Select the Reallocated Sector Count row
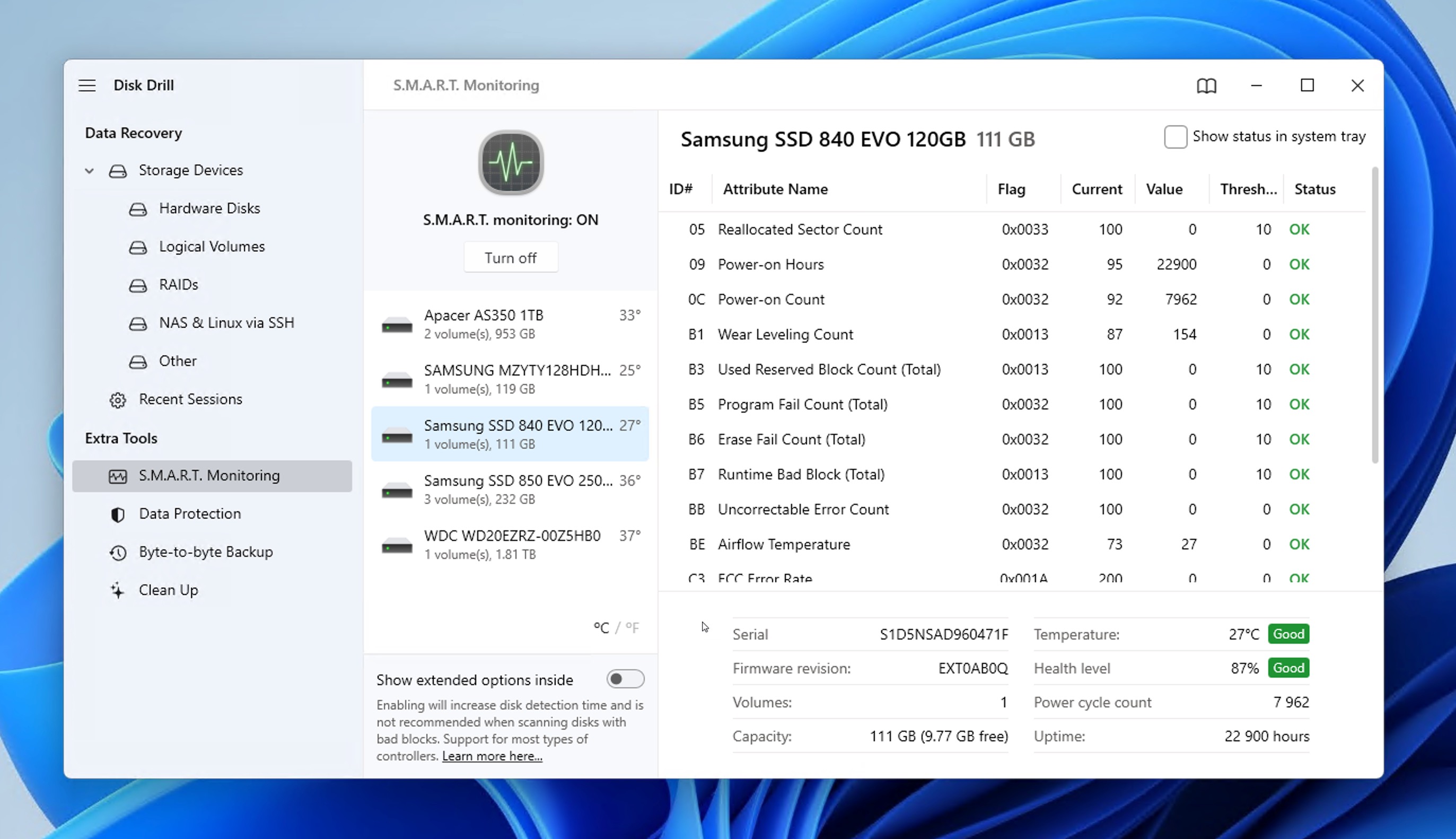This screenshot has width=1456, height=839. (1012, 229)
